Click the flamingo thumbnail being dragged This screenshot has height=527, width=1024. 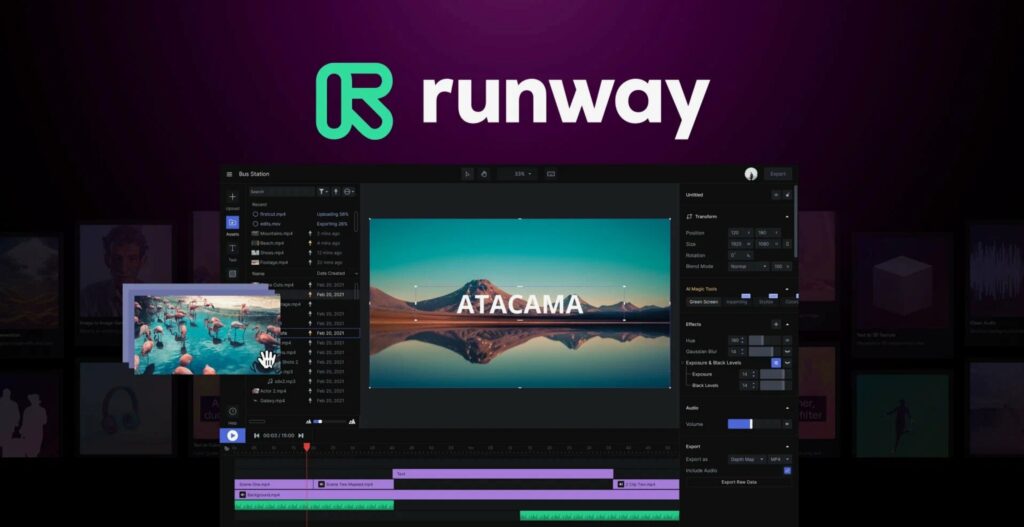coord(207,334)
